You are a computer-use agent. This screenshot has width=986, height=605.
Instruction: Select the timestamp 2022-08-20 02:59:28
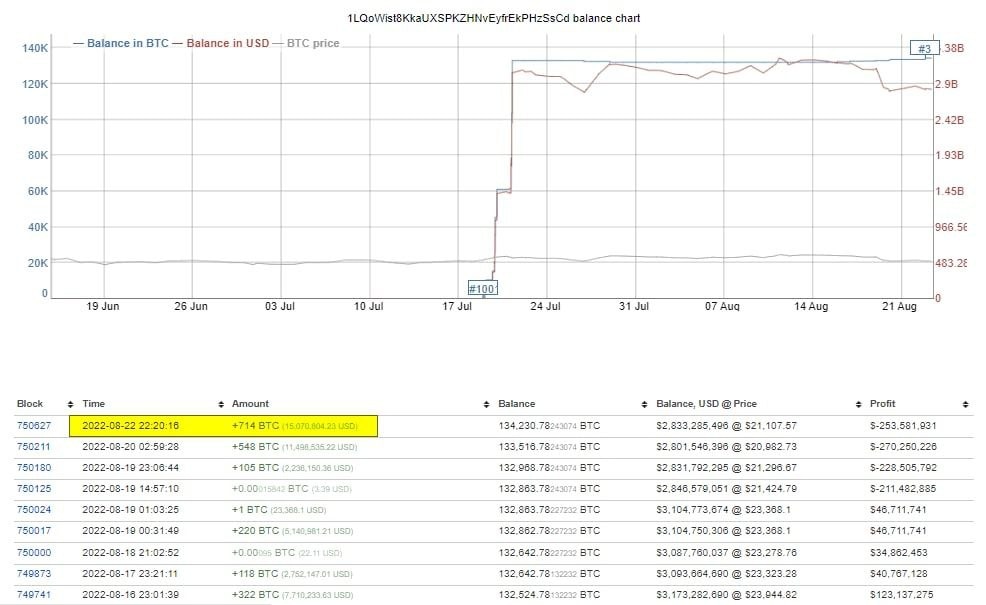coord(131,447)
